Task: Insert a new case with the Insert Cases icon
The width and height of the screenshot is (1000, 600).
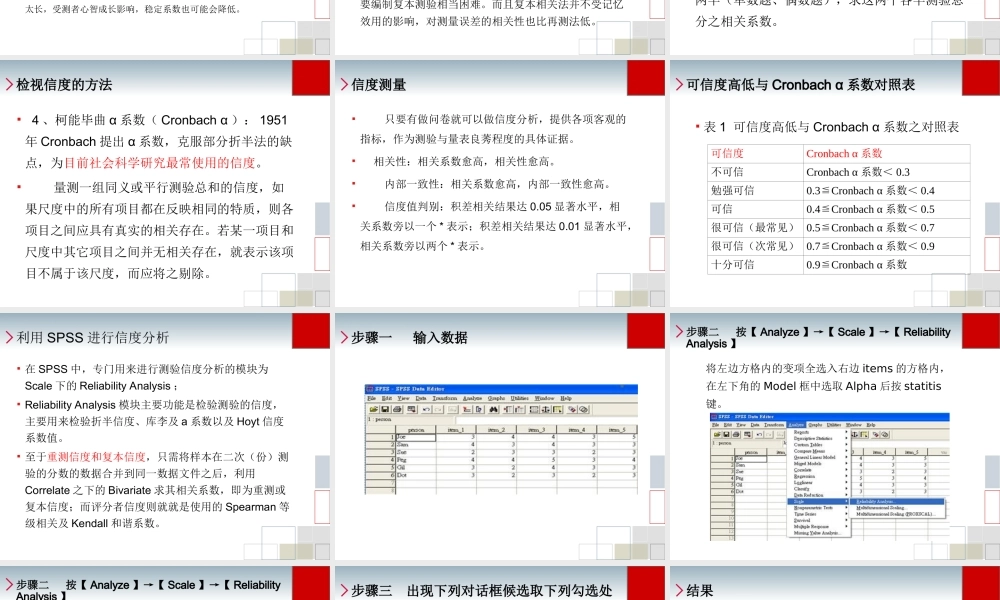Action: [508, 409]
